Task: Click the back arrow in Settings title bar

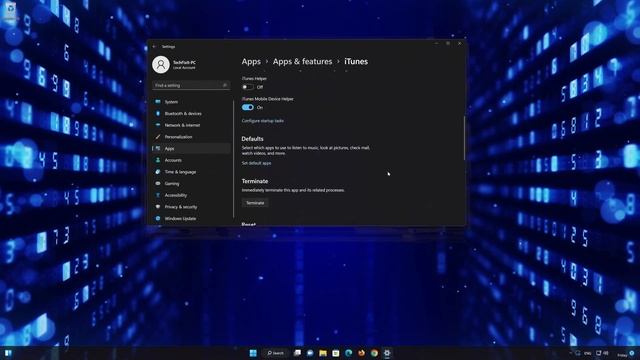Action: point(154,47)
